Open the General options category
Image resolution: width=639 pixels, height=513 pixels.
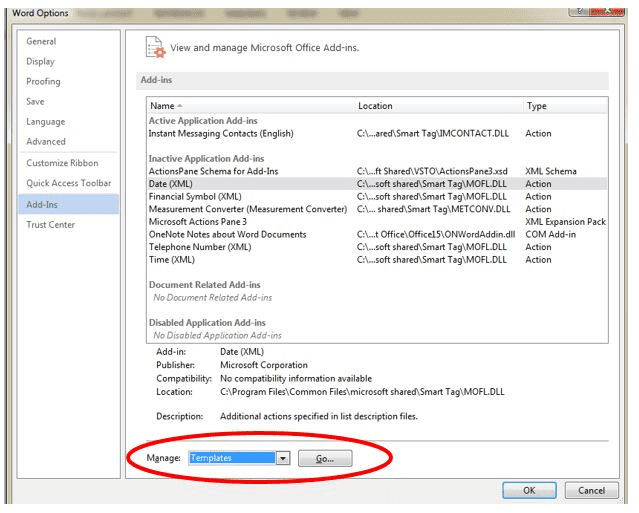41,42
